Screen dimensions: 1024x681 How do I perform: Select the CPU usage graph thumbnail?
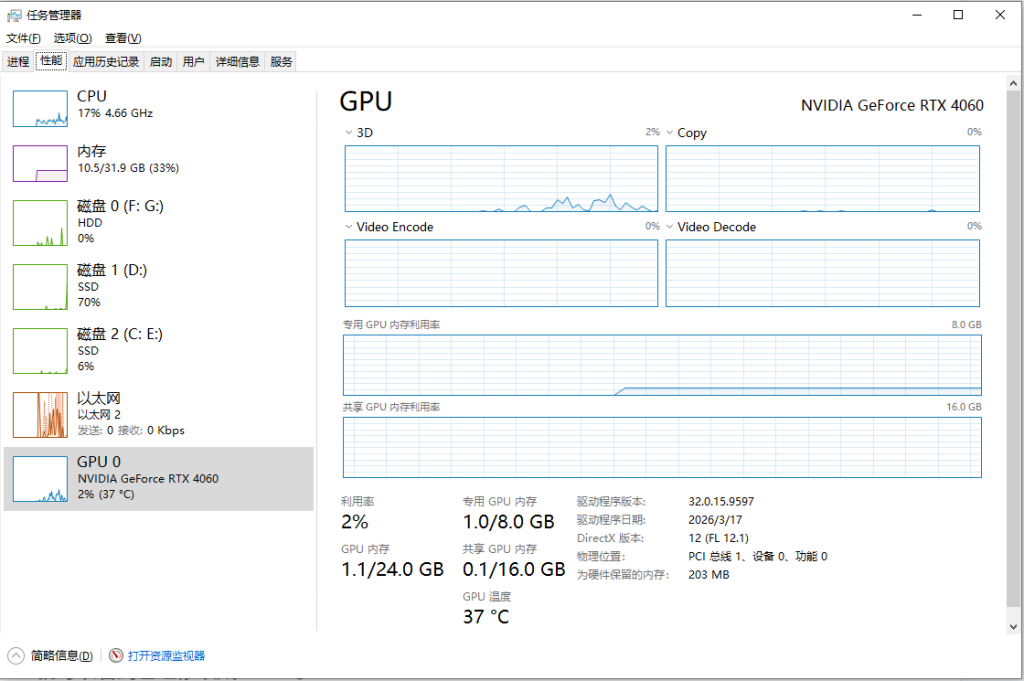40,108
